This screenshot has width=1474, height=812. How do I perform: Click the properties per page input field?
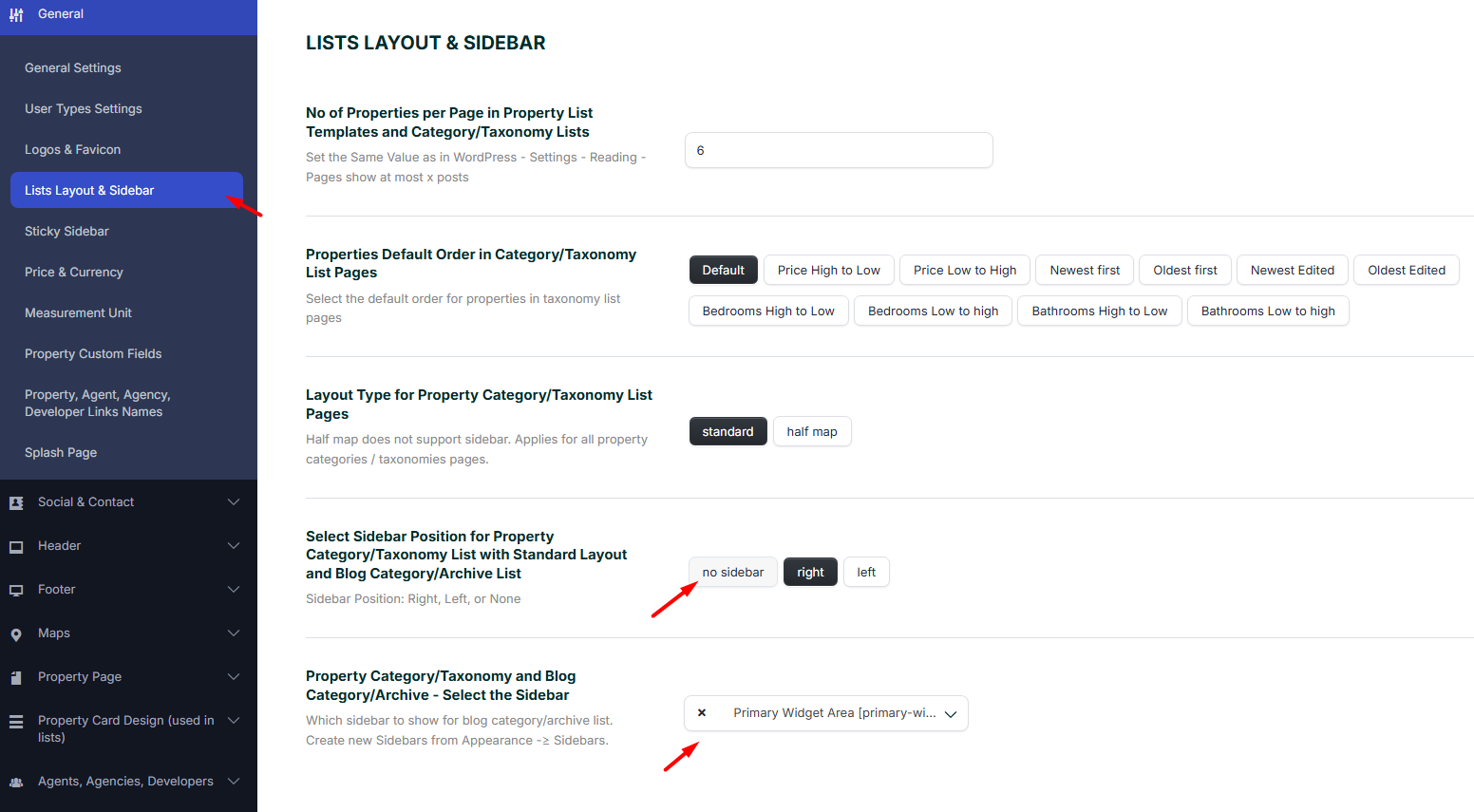pyautogui.click(x=838, y=151)
